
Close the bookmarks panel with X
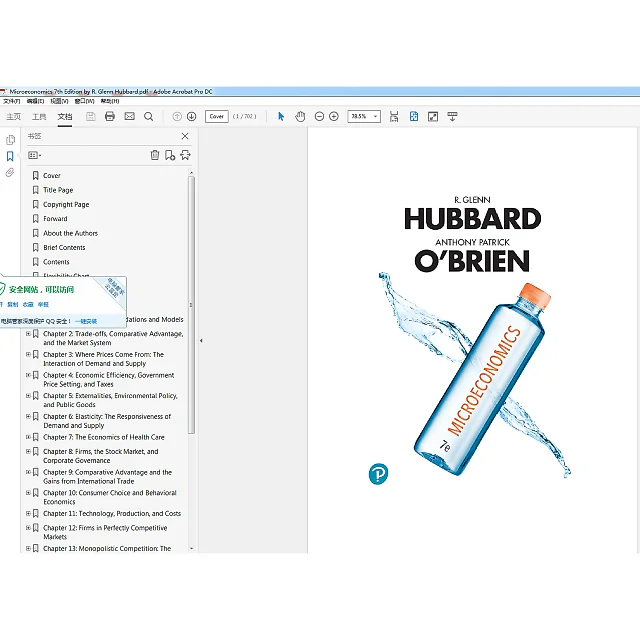pos(185,136)
